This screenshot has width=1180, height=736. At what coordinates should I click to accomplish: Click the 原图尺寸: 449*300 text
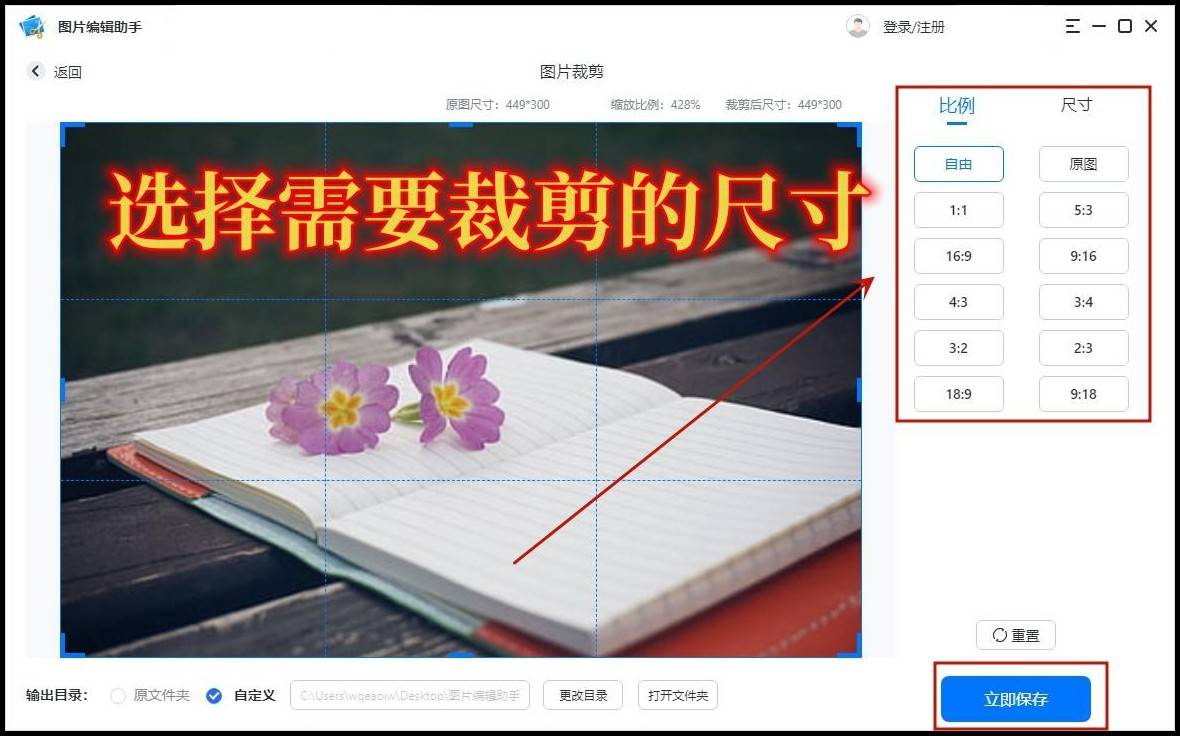[497, 105]
